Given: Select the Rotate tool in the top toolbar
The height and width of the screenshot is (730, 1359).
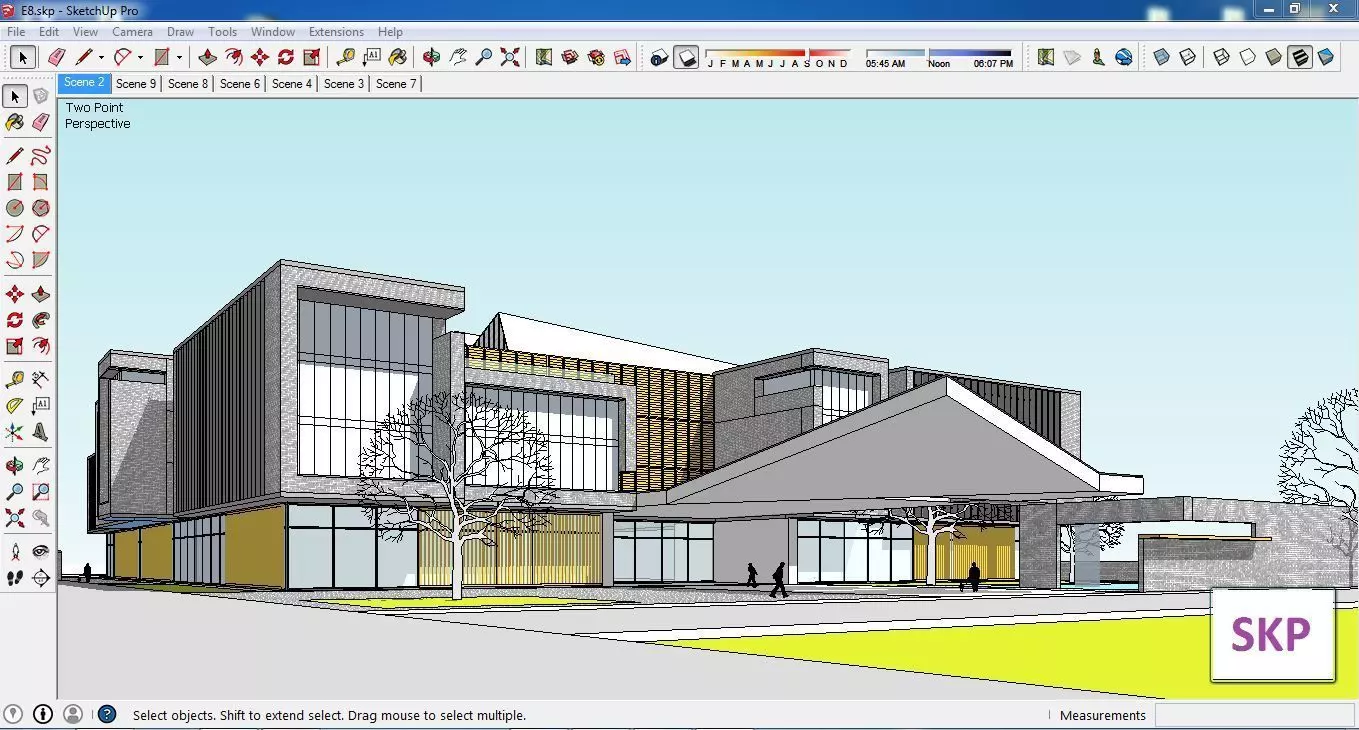Looking at the screenshot, I should [x=286, y=57].
